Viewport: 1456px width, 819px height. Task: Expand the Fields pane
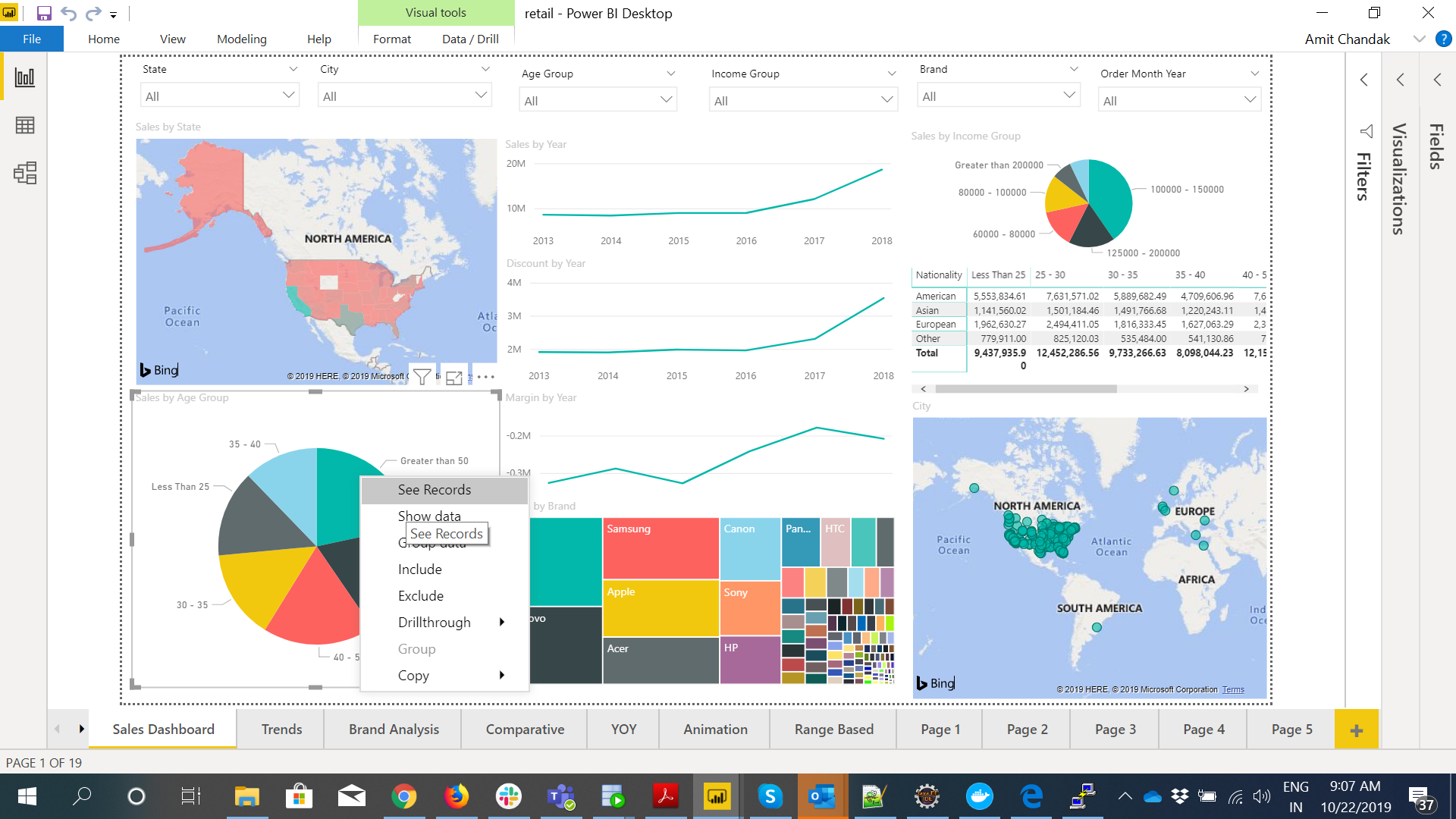1437,80
